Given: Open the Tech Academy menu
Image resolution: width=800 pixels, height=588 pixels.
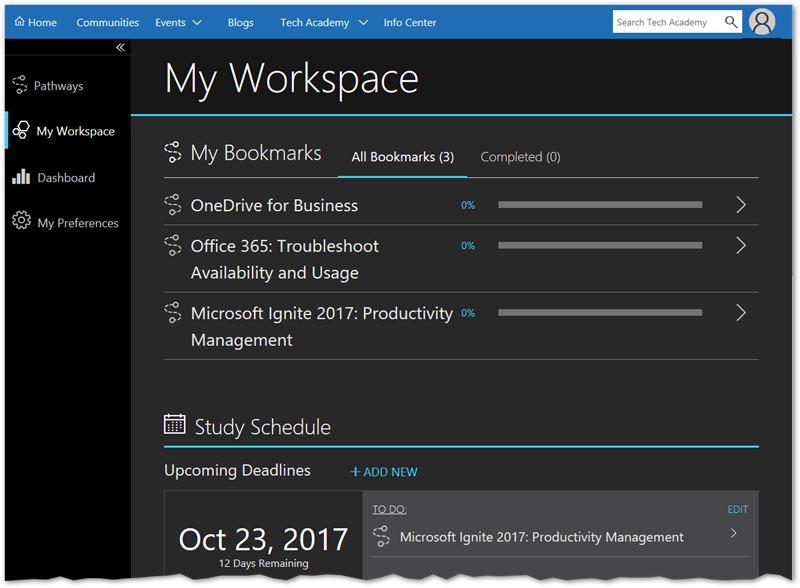Looking at the screenshot, I should [x=315, y=22].
